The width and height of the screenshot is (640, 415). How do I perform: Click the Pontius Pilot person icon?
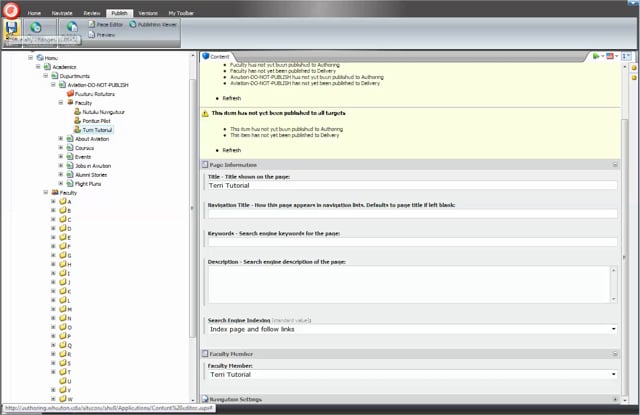[78, 121]
